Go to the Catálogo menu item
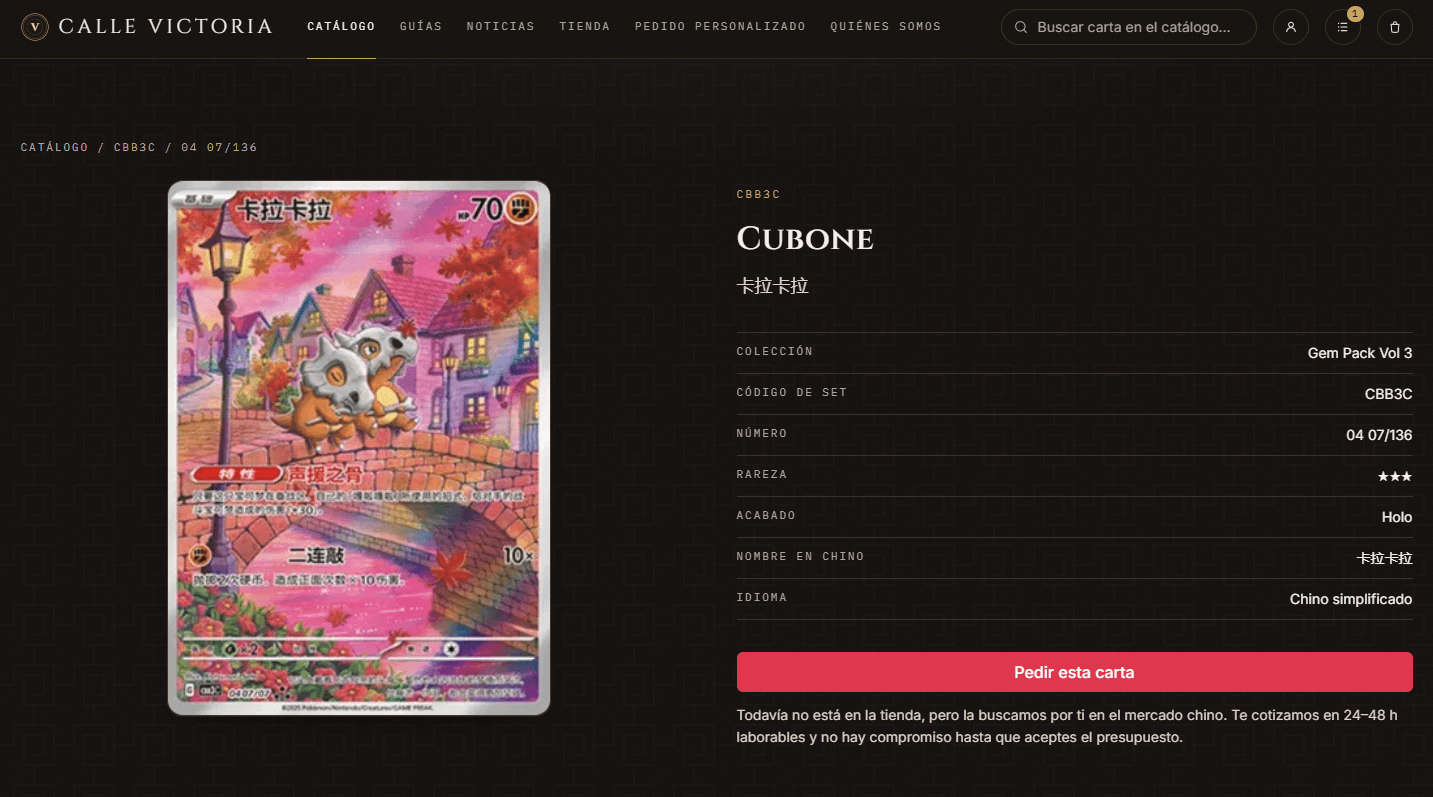This screenshot has width=1433, height=797. pyautogui.click(x=341, y=27)
